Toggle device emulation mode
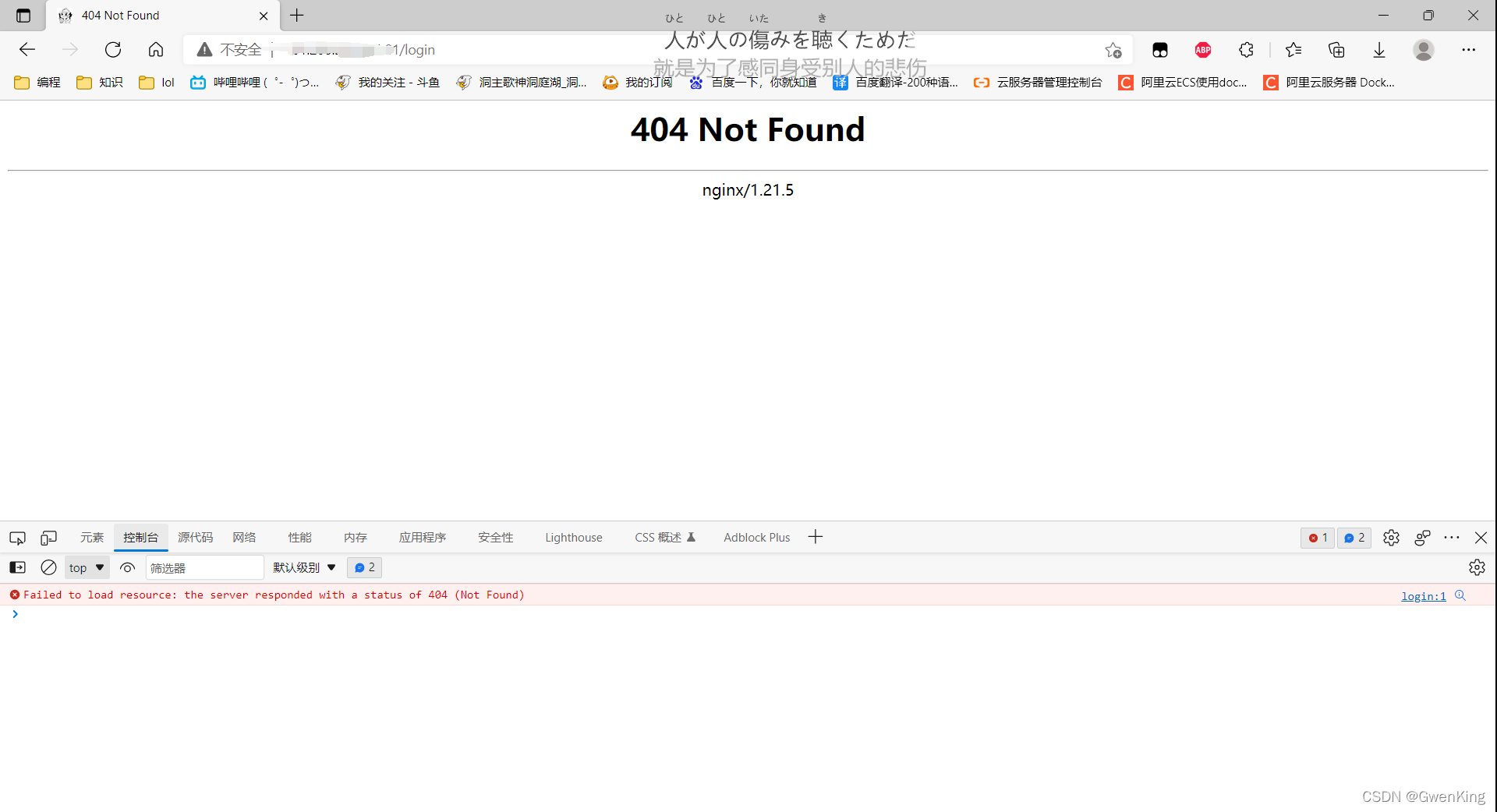1497x812 pixels. [48, 538]
